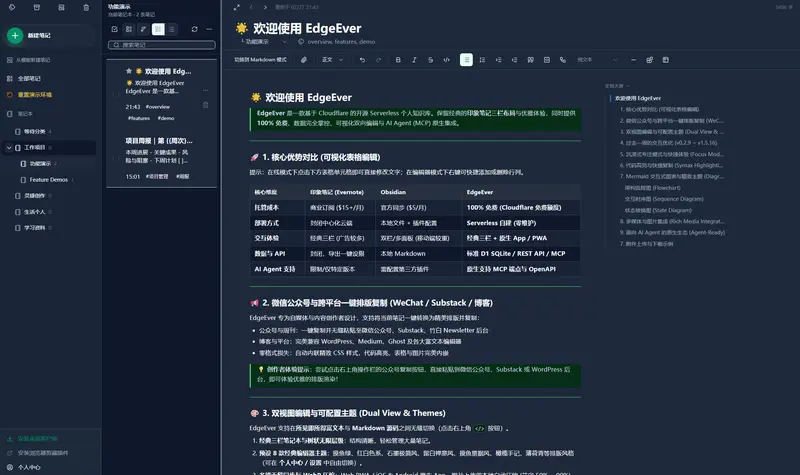Focus the note search field

pyautogui.click(x=162, y=45)
